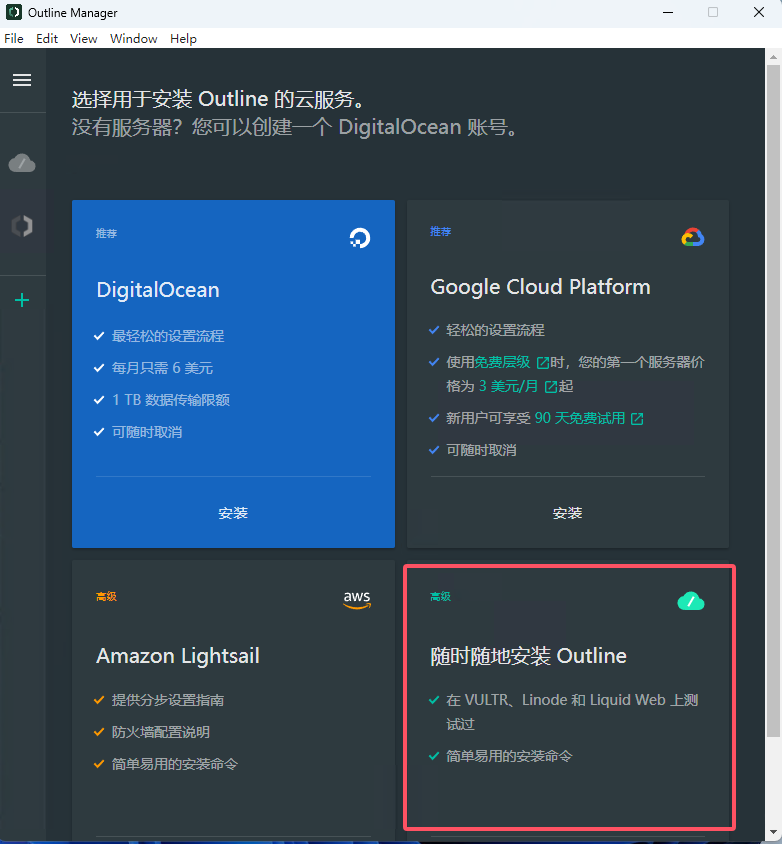Image resolution: width=782 pixels, height=844 pixels.
Task: Open the Edit menu
Action: click(47, 39)
